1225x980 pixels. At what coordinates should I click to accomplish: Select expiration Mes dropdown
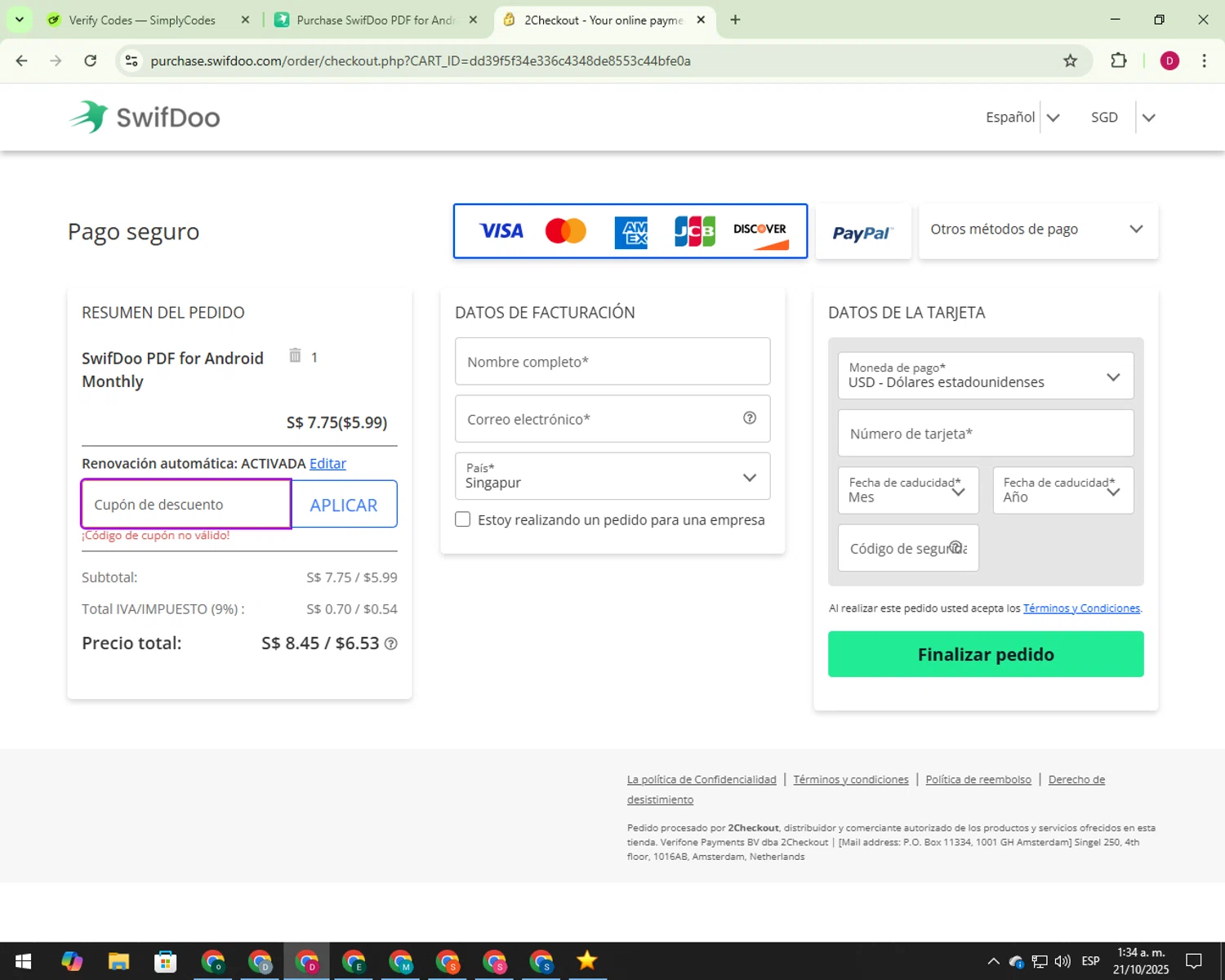tap(908, 490)
